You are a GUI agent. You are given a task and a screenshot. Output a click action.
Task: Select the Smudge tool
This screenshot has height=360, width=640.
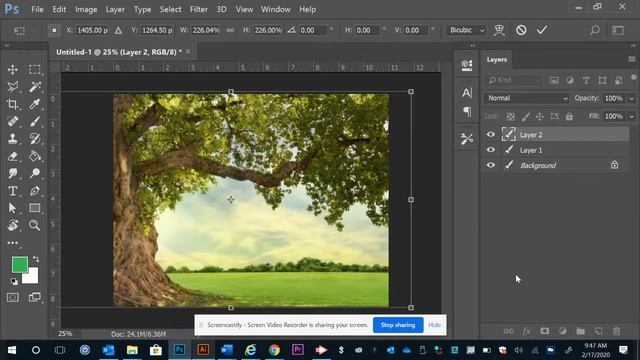point(13,173)
